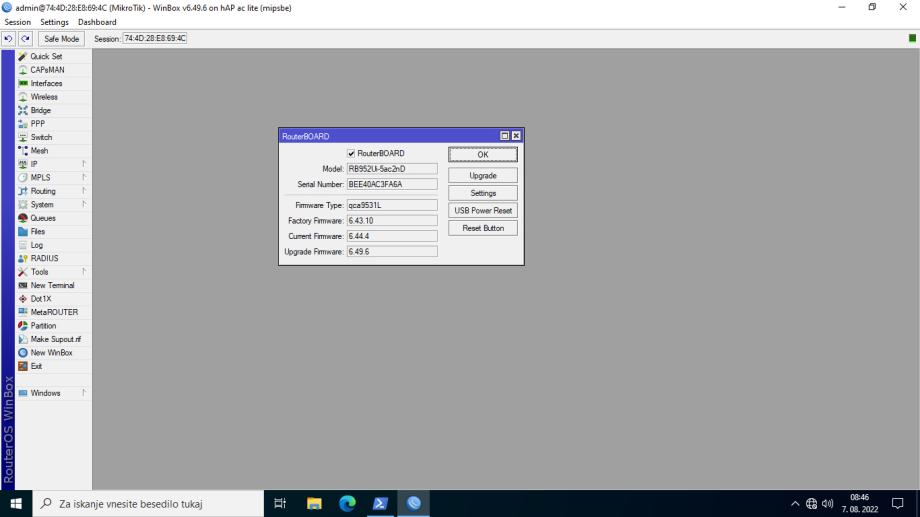The width and height of the screenshot is (920, 517).
Task: Open Microsoft Edge from the taskbar
Action: (347, 503)
